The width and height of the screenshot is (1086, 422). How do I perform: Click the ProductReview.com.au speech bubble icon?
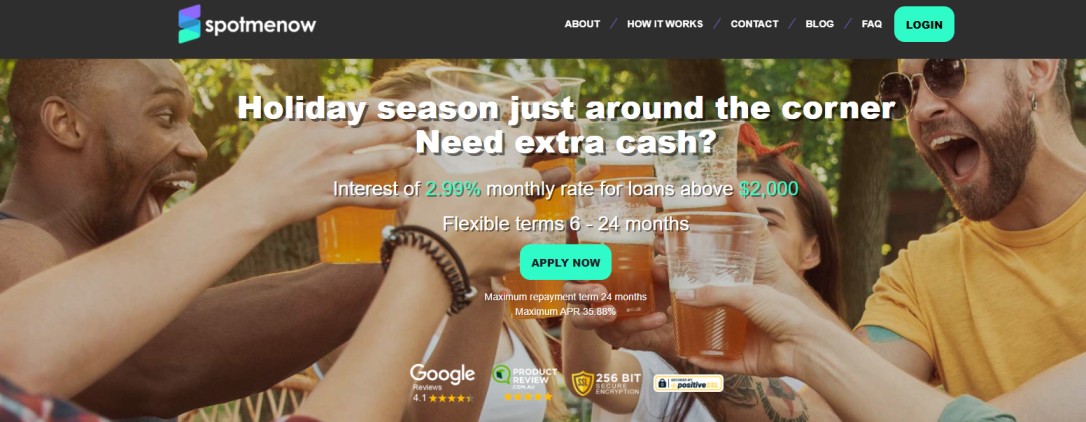tap(501, 375)
